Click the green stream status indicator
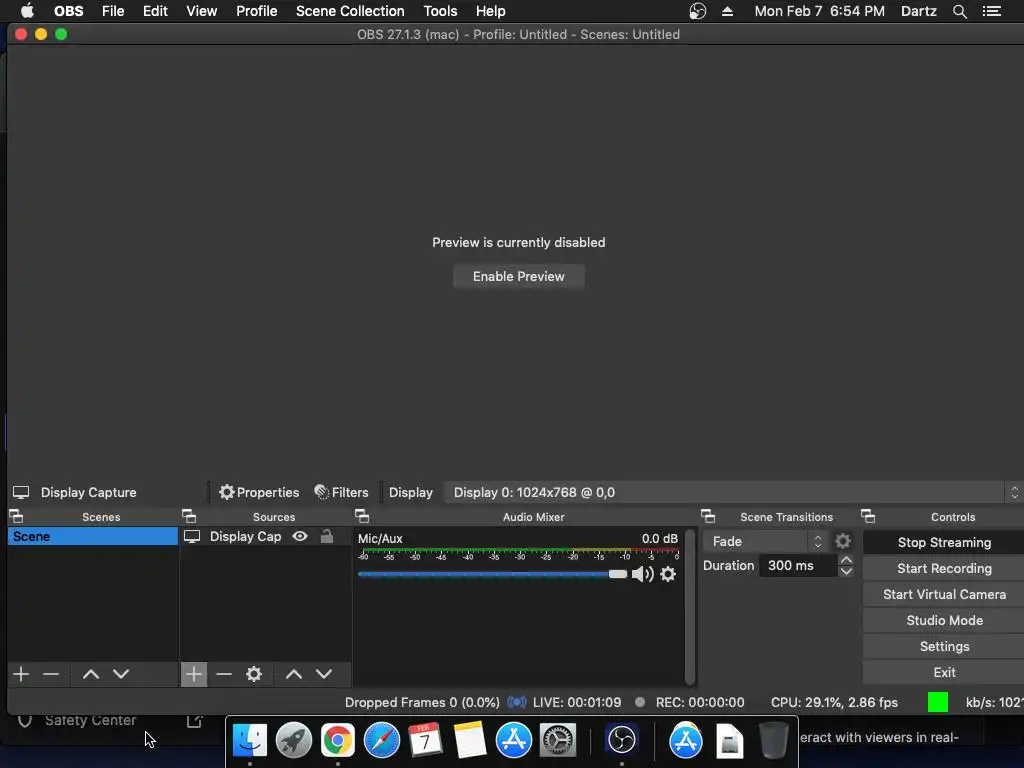 click(x=938, y=702)
